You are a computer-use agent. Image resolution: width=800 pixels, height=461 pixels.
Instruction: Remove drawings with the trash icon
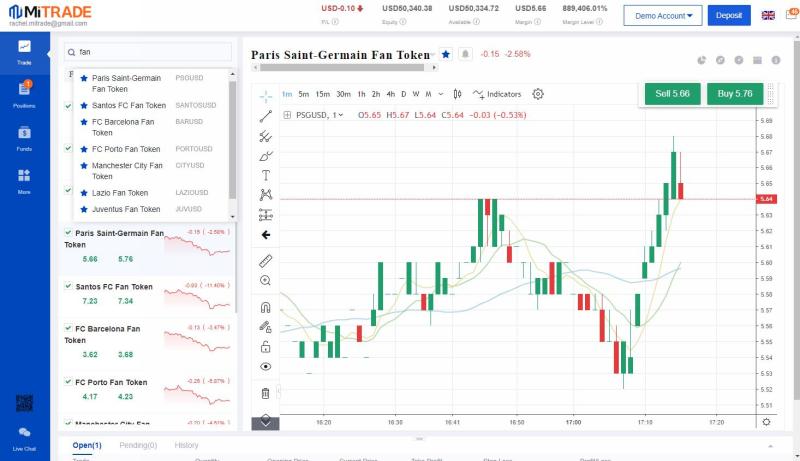265,393
